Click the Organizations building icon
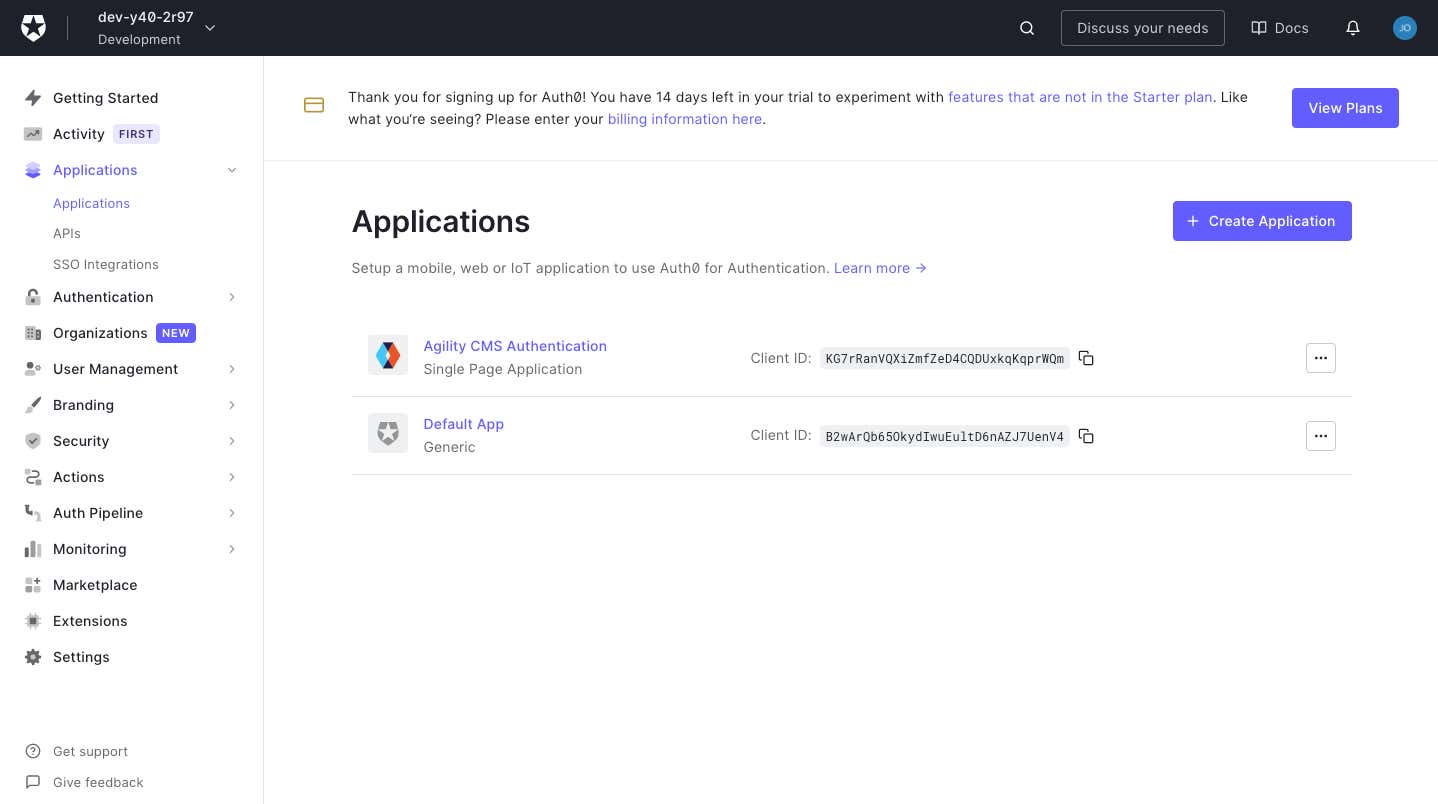The width and height of the screenshot is (1438, 804). (33, 333)
